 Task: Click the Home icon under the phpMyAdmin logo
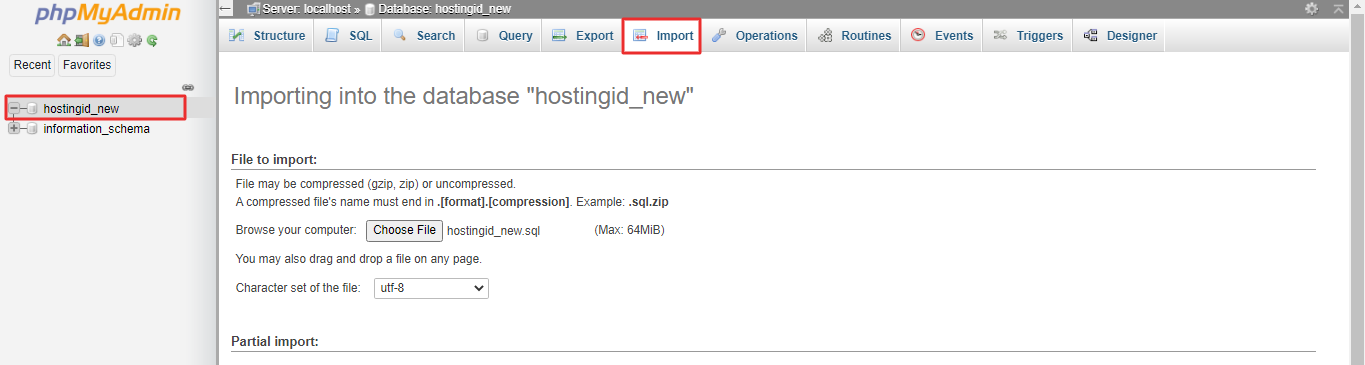[x=64, y=40]
